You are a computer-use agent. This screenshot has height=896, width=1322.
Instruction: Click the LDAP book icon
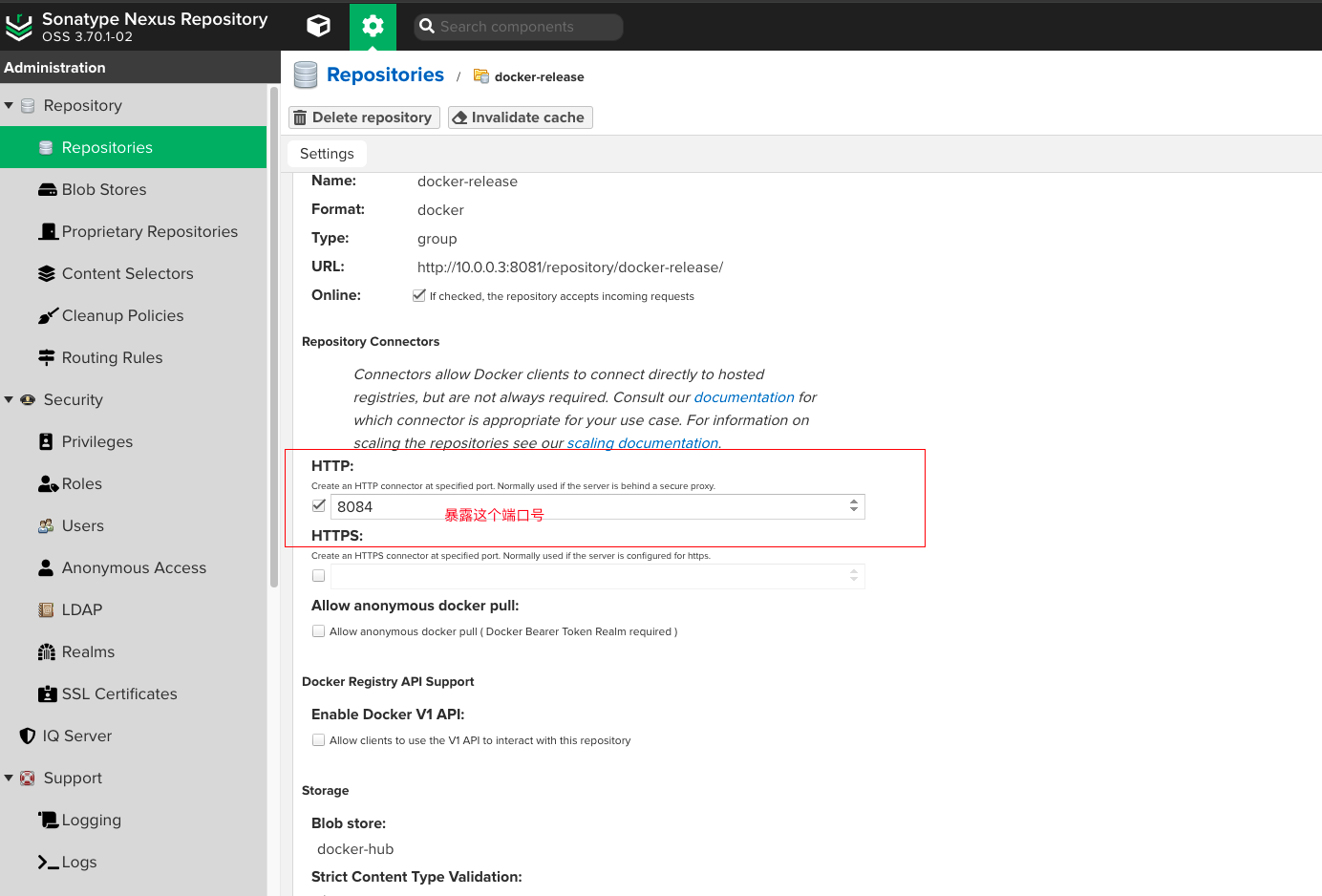(x=46, y=609)
